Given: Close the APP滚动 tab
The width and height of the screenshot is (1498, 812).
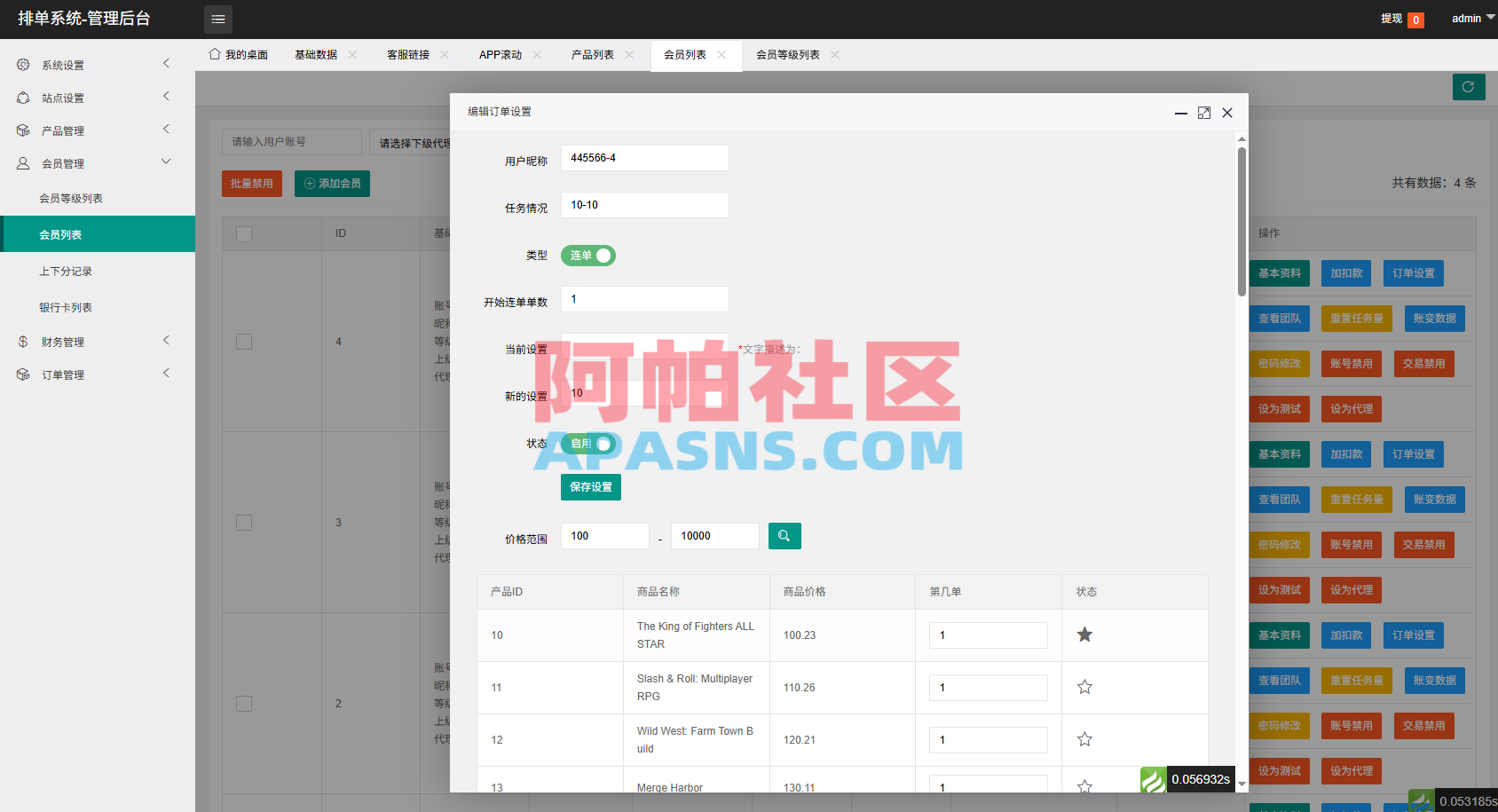Looking at the screenshot, I should [x=537, y=55].
